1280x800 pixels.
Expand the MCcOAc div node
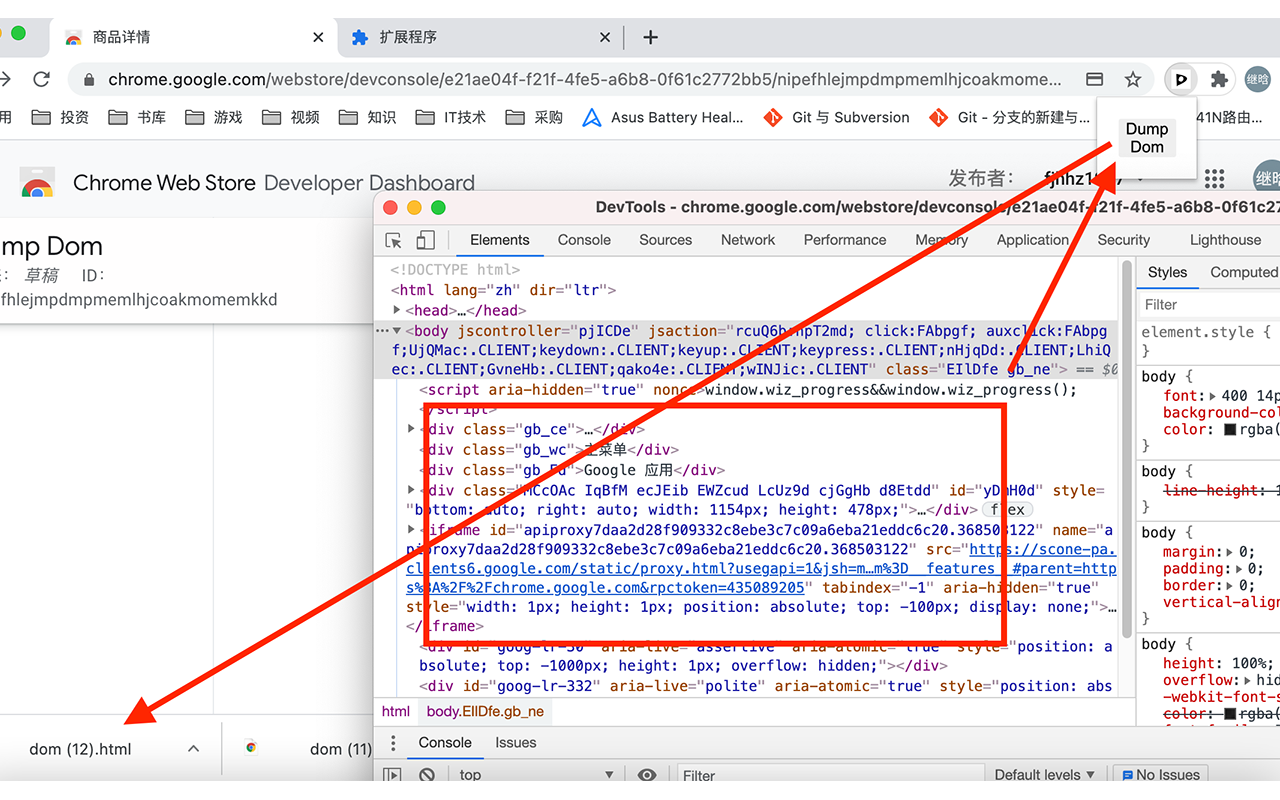pyautogui.click(x=412, y=490)
